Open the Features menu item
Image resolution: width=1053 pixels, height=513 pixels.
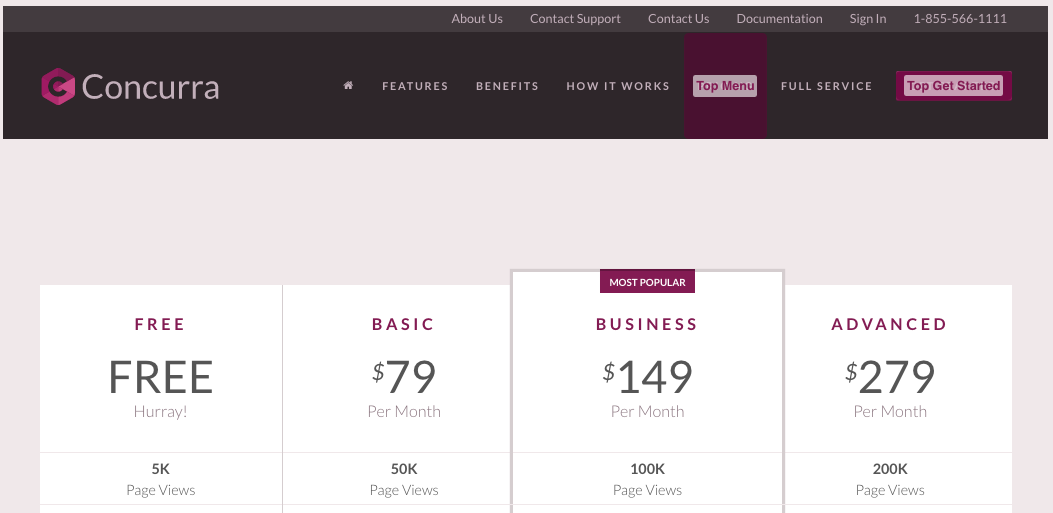(415, 86)
